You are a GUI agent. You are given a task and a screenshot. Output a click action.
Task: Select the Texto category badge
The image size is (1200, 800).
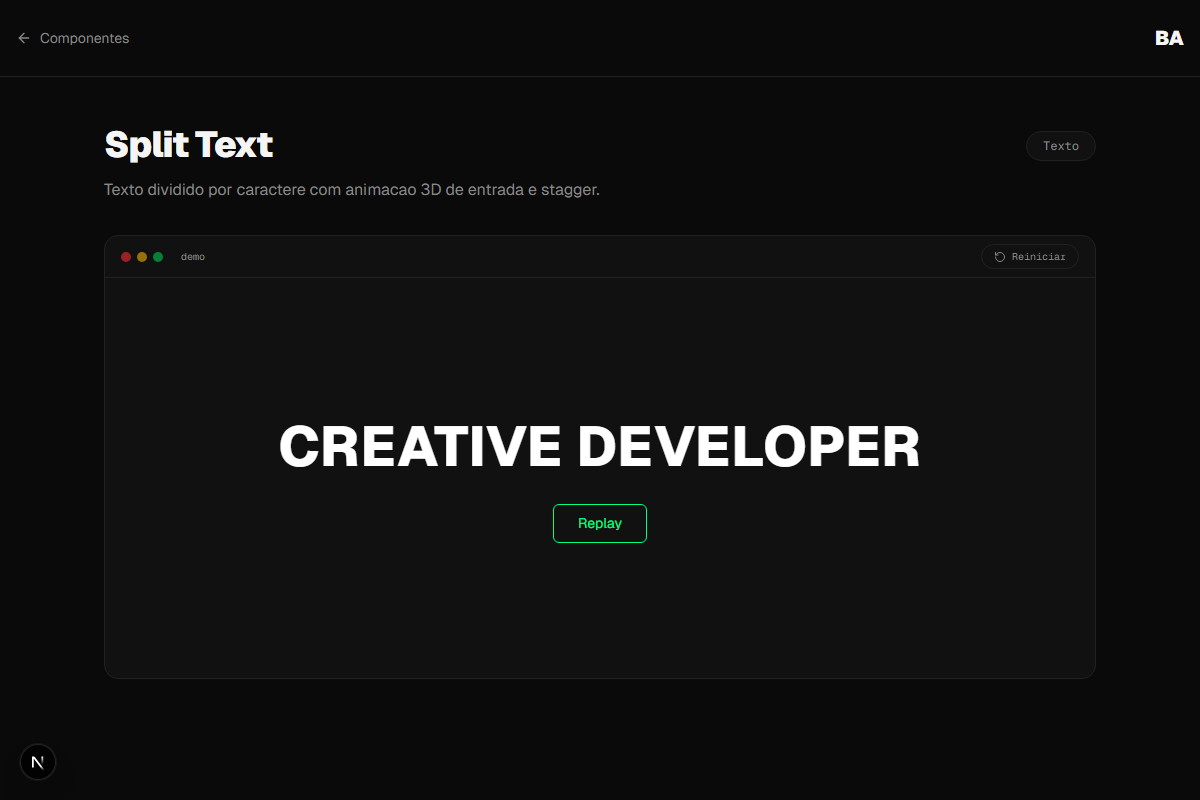click(x=1060, y=145)
